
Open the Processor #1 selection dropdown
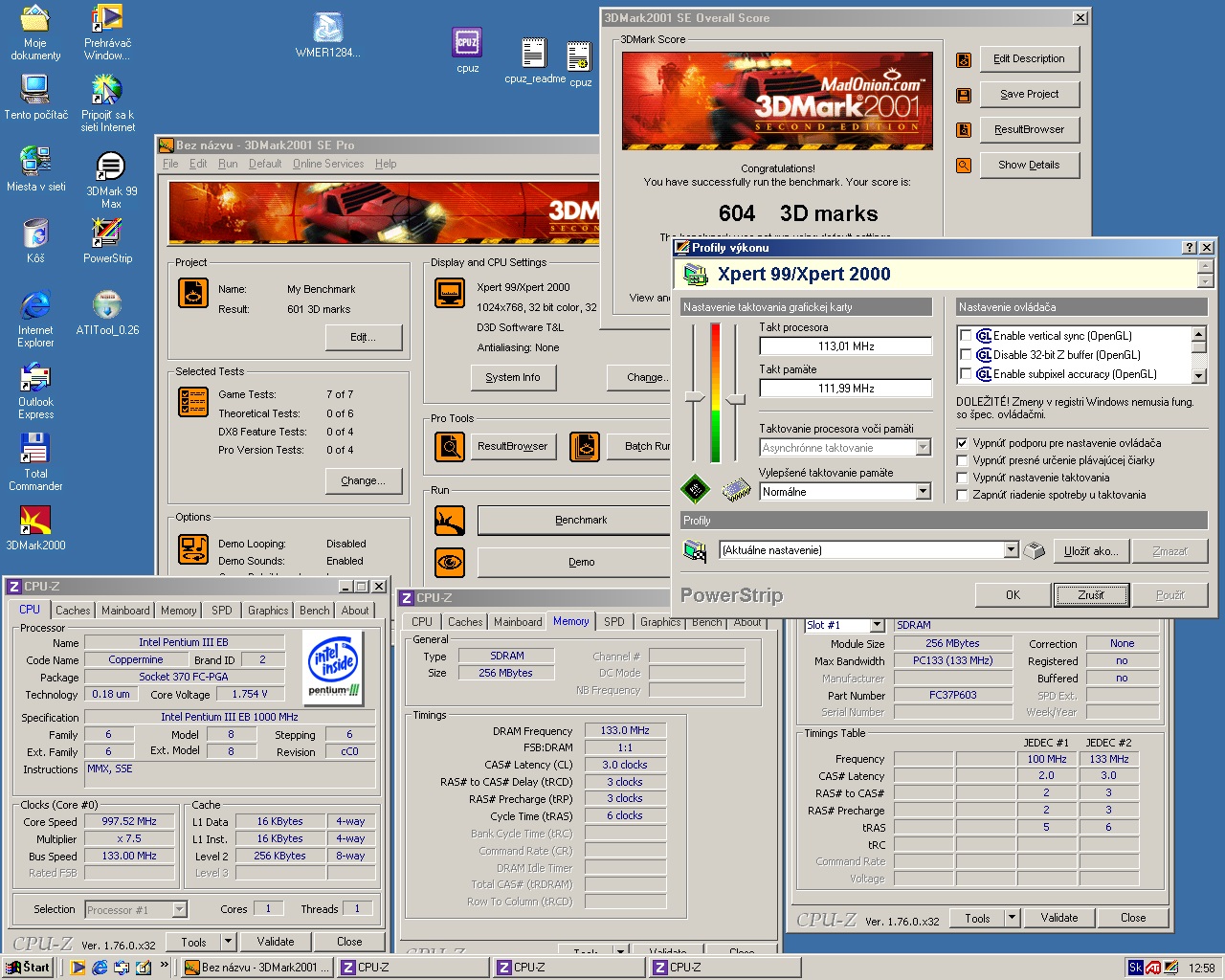pos(179,909)
